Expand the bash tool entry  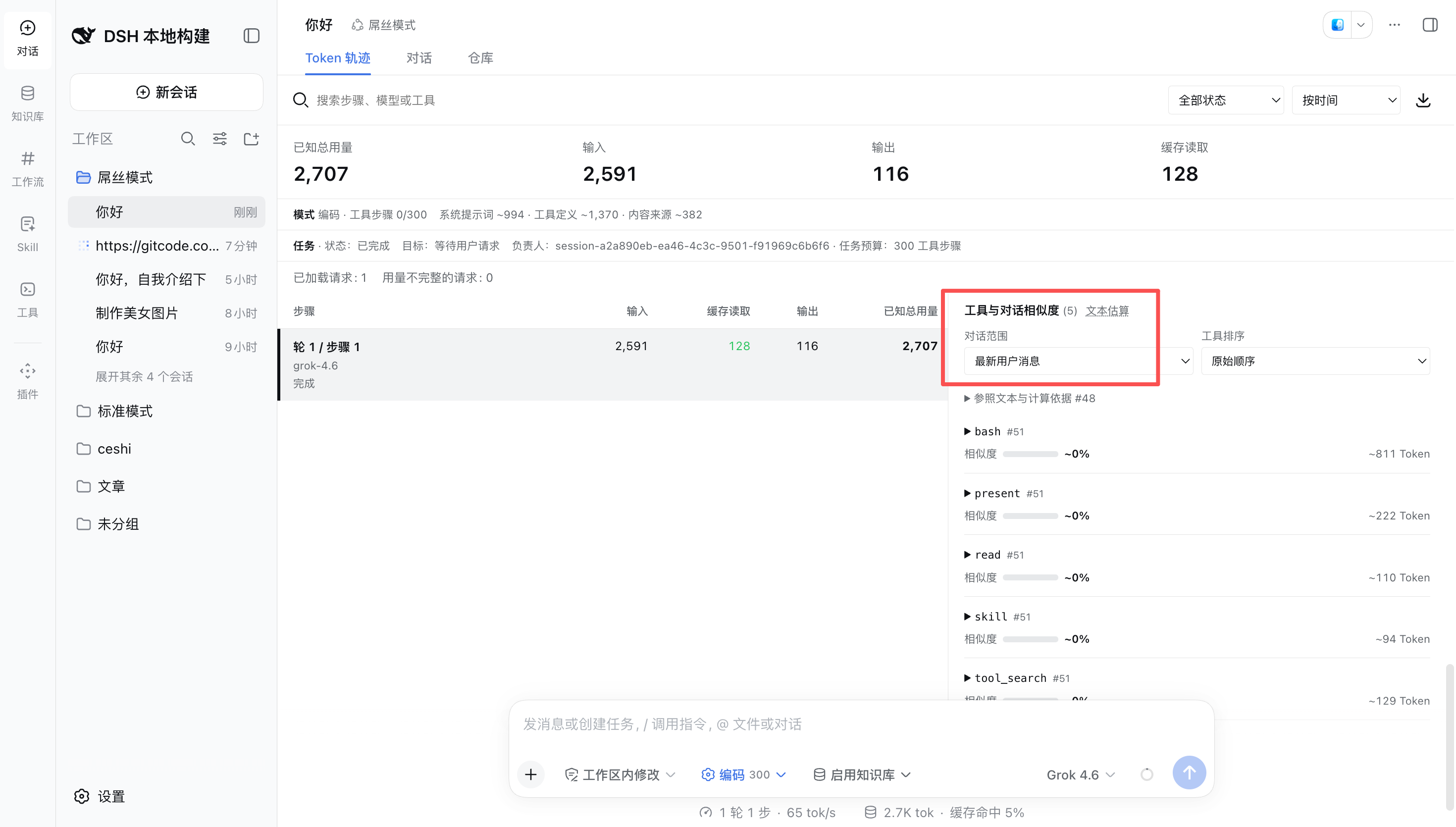pyautogui.click(x=994, y=432)
